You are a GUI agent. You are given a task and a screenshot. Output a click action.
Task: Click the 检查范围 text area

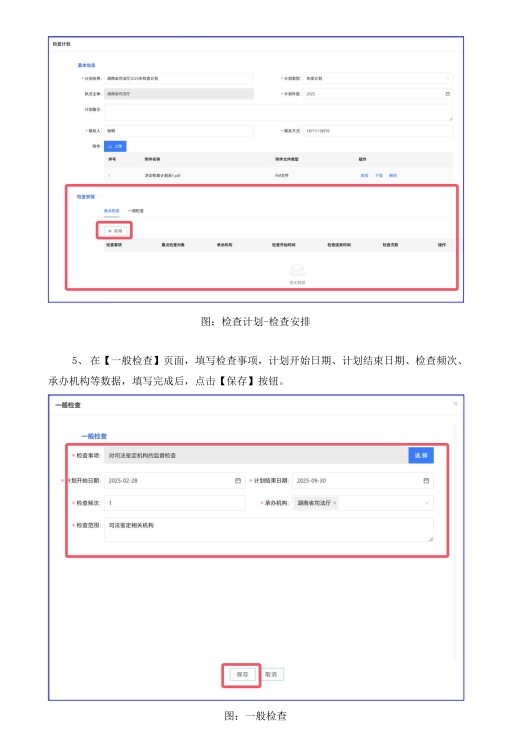pyautogui.click(x=269, y=530)
